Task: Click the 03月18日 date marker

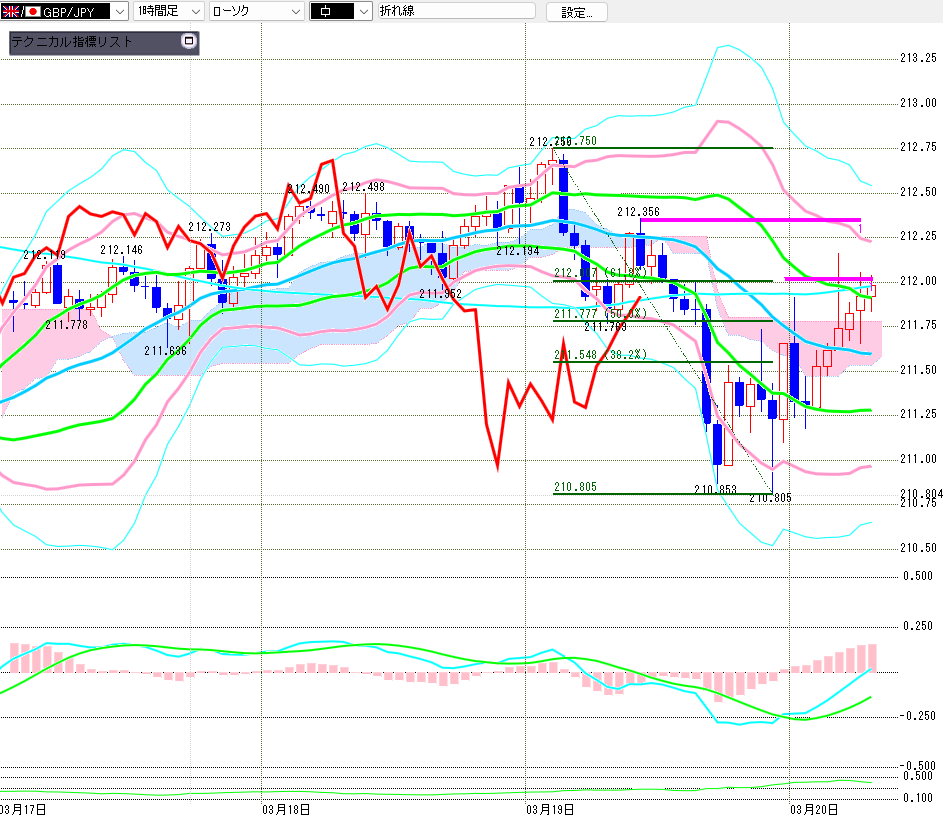Action: (x=284, y=808)
